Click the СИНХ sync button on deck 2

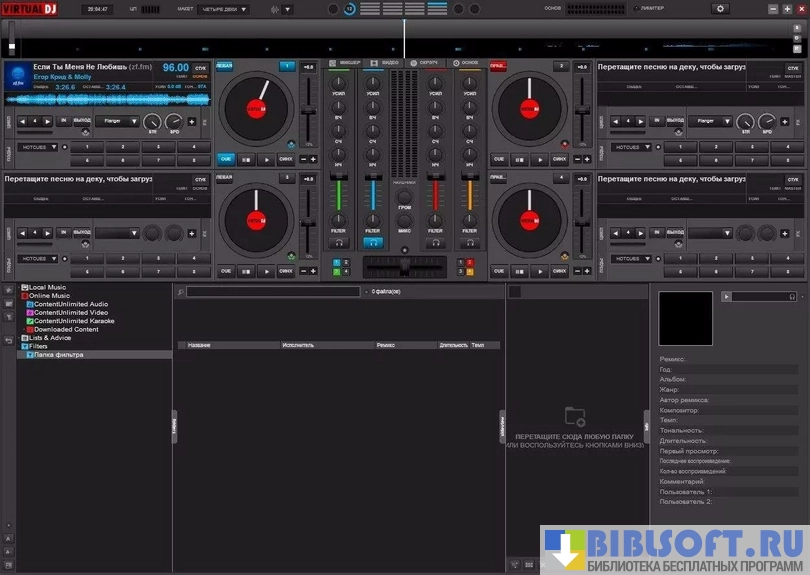(559, 159)
